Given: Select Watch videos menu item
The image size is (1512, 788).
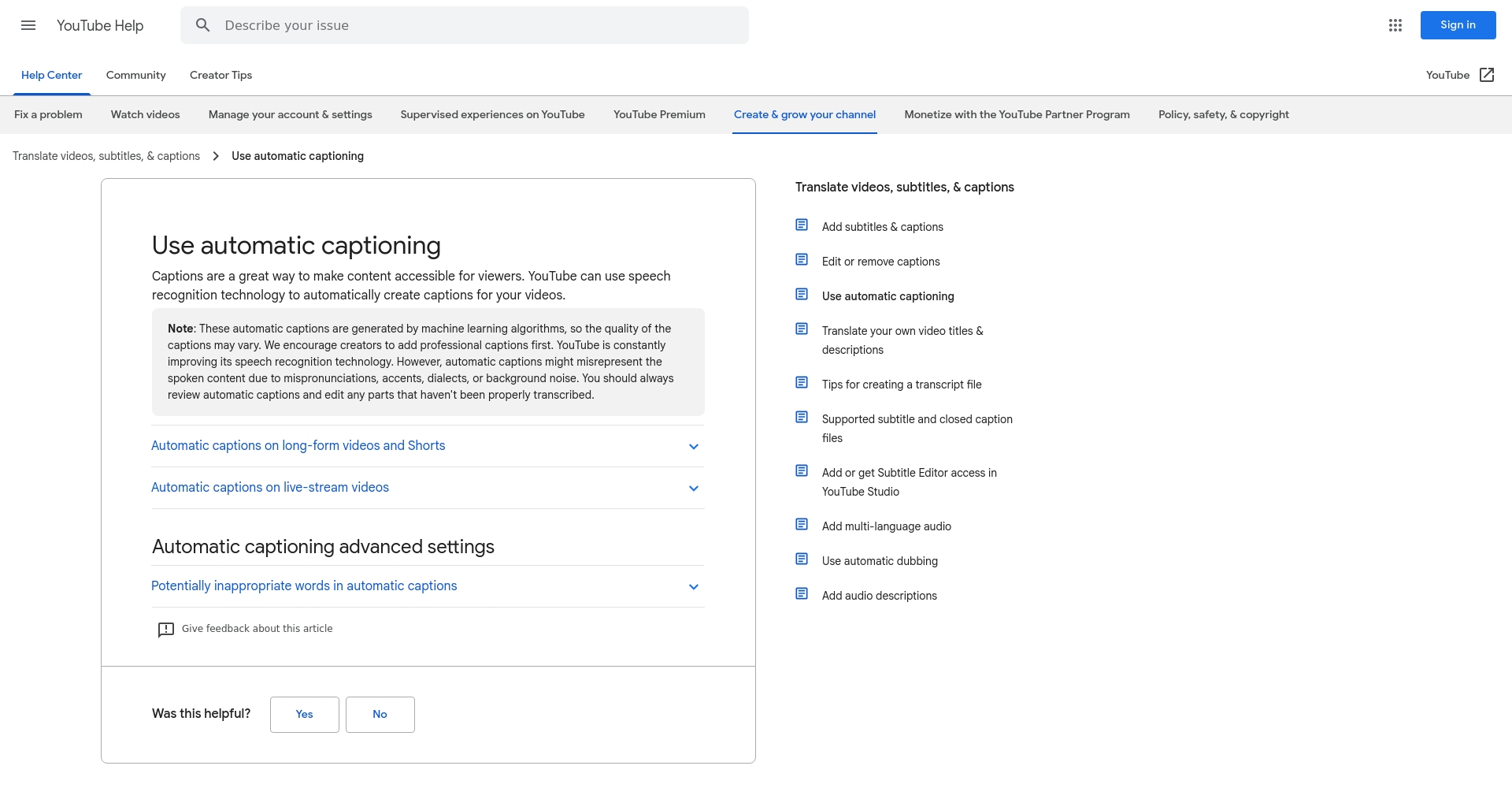Looking at the screenshot, I should (x=146, y=114).
